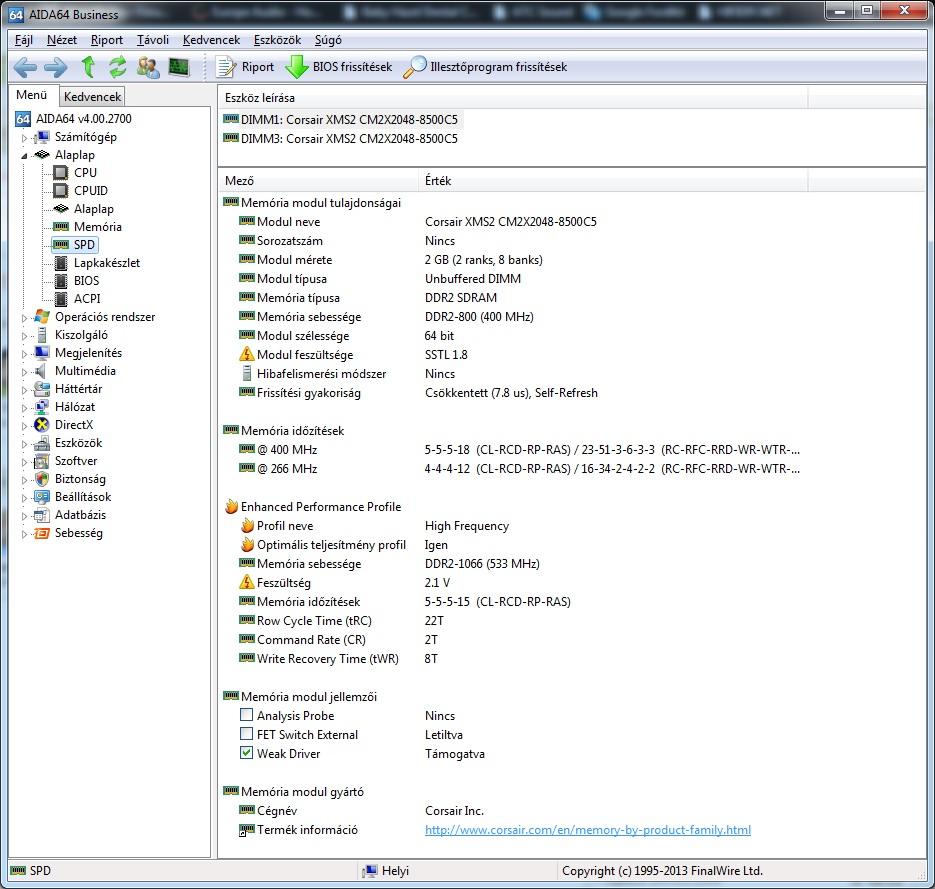
Task: Go back with the blue left arrow
Action: [25, 67]
